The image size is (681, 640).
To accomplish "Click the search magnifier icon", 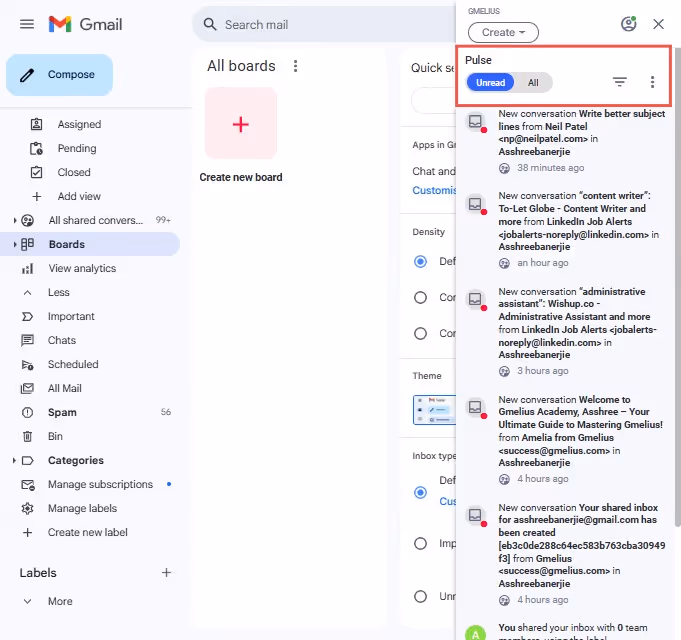I will click(210, 24).
